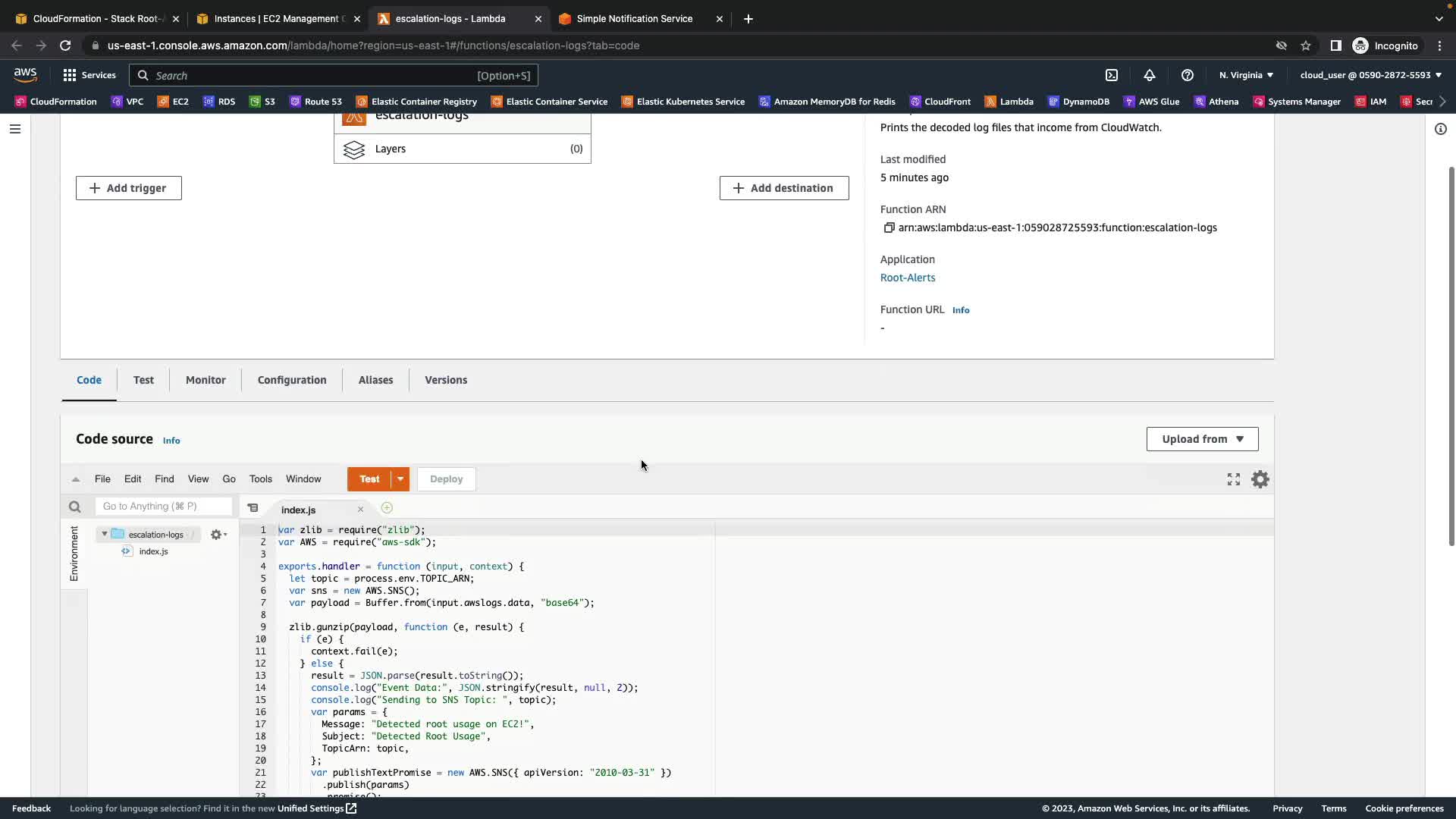Add new editor tab plus icon
The height and width of the screenshot is (819, 1456).
tap(387, 508)
